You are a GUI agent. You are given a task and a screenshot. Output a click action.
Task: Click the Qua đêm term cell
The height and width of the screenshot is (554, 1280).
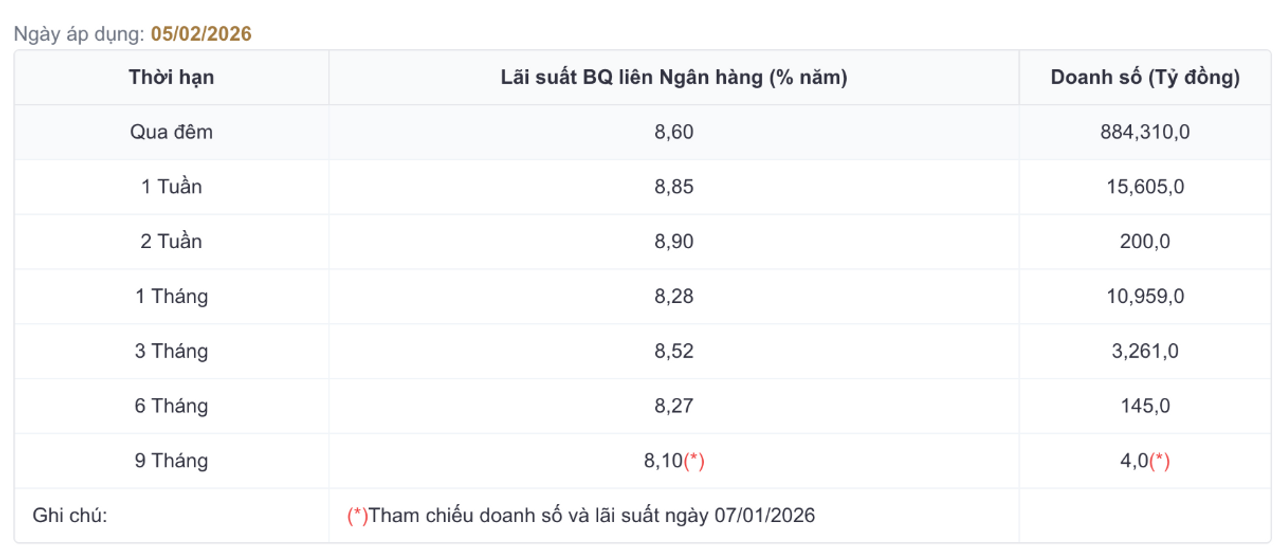click(x=171, y=132)
